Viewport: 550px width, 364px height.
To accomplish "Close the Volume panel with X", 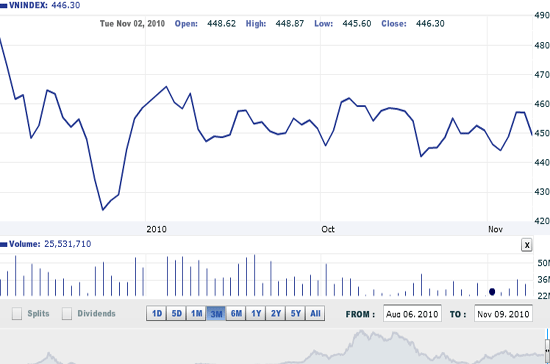I will [526, 245].
